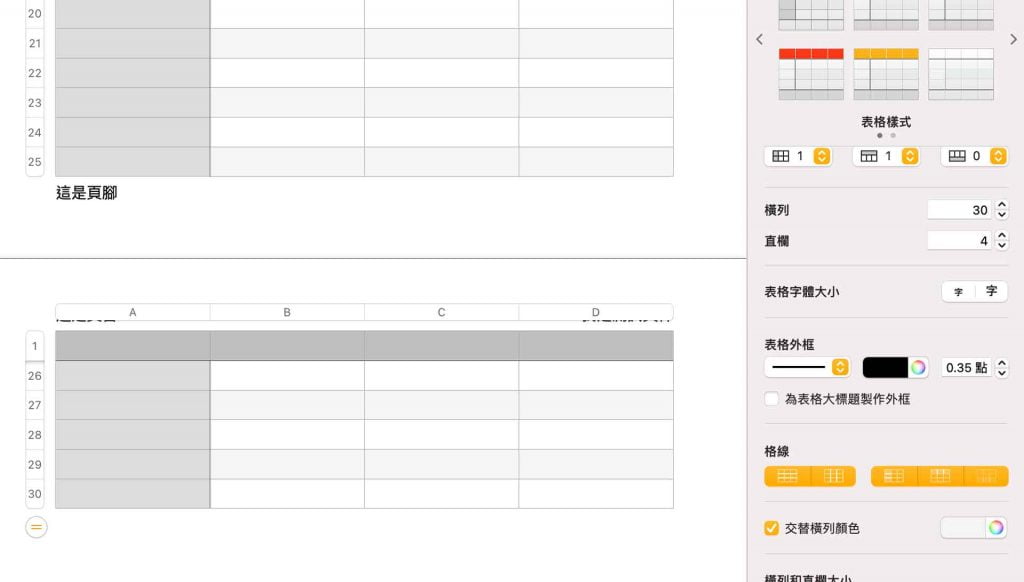Click the 橫列 row count field
The width and height of the screenshot is (1024, 582).
click(x=959, y=210)
